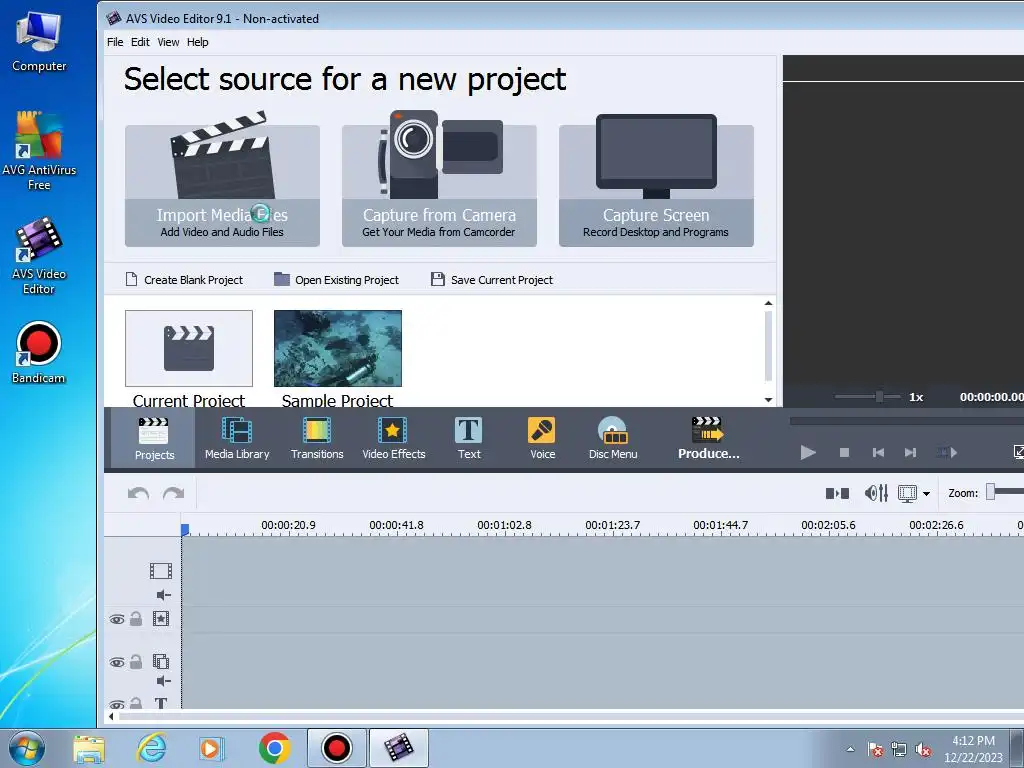Click the main video track icon
Image resolution: width=1024 pixels, height=768 pixels.
coord(161,571)
